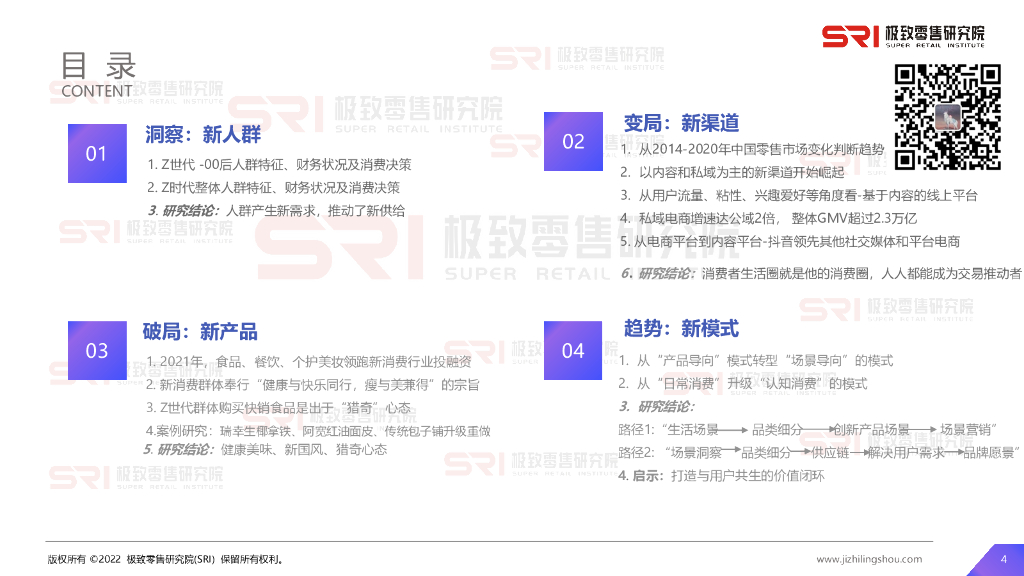Click line 从“日常消费”升级“认知消费”

click(x=743, y=383)
